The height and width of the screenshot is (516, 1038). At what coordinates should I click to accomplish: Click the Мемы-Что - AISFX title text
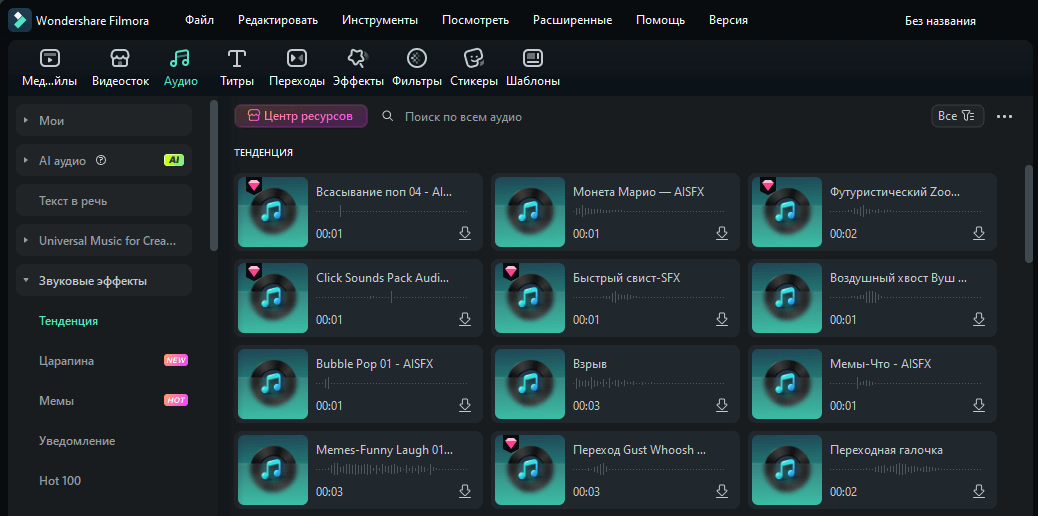pos(880,364)
